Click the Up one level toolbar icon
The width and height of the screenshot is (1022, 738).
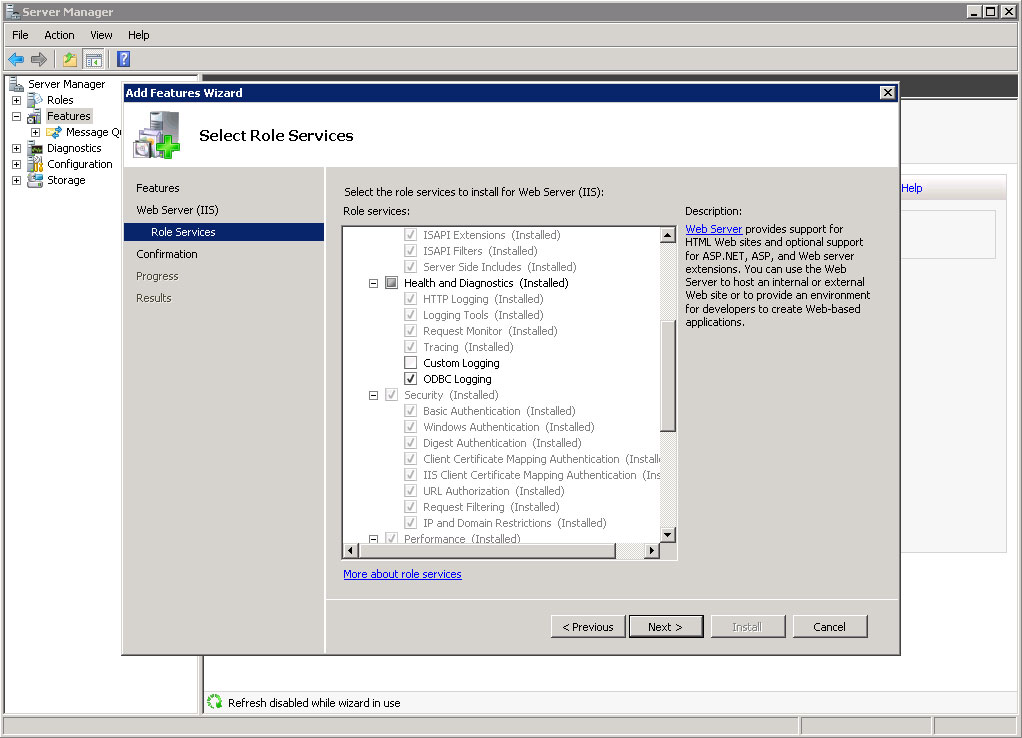(x=70, y=59)
